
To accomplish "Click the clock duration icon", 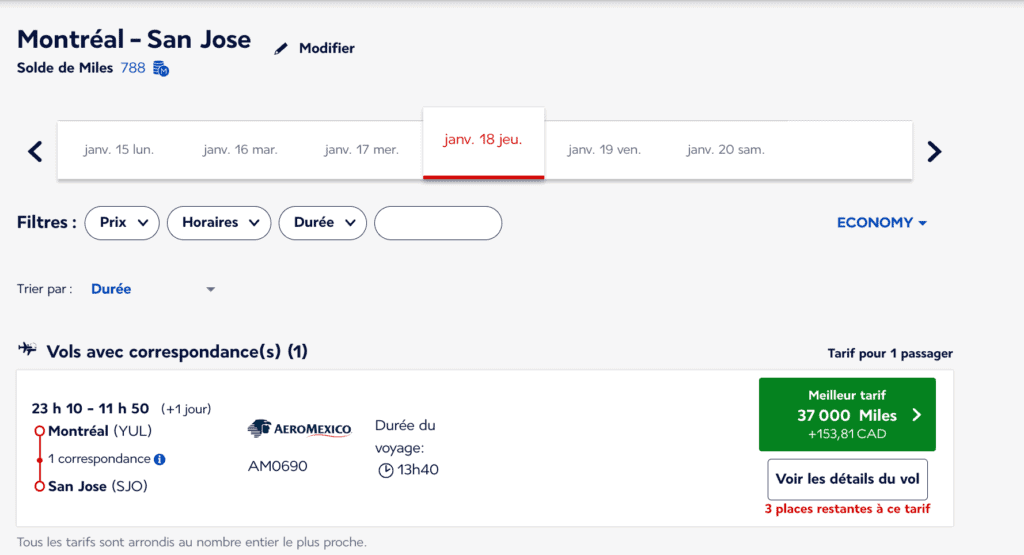I will pyautogui.click(x=386, y=470).
